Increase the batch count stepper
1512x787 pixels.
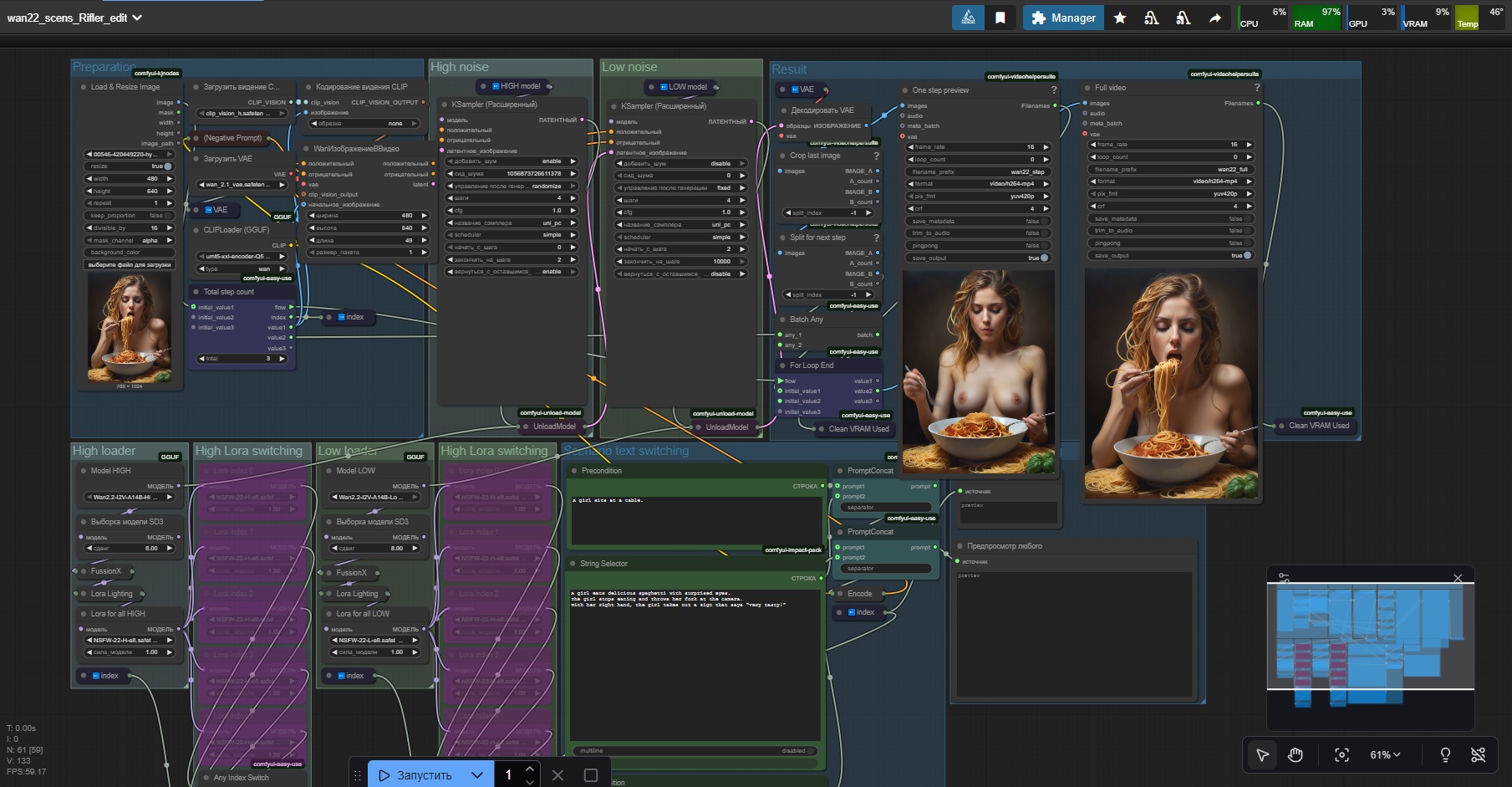(530, 769)
